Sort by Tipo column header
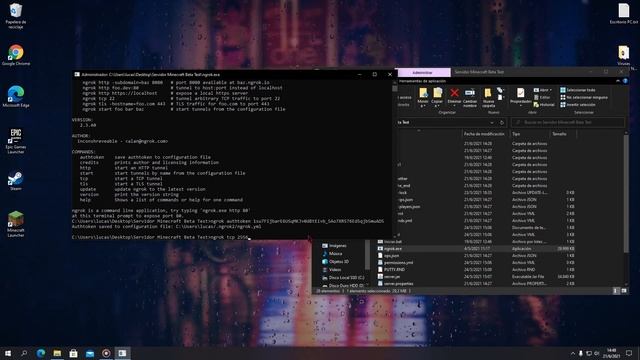Screen dimensions: 640x360 (529, 134)
